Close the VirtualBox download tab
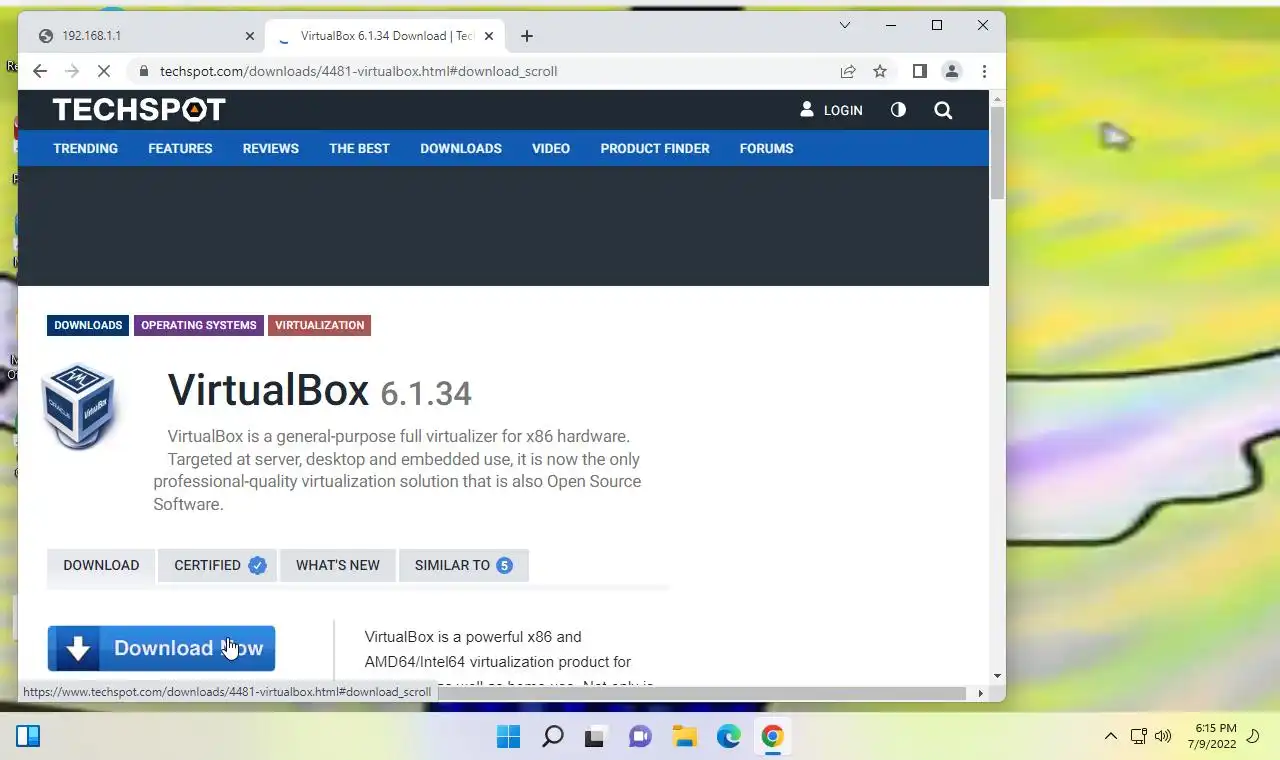 [x=489, y=36]
